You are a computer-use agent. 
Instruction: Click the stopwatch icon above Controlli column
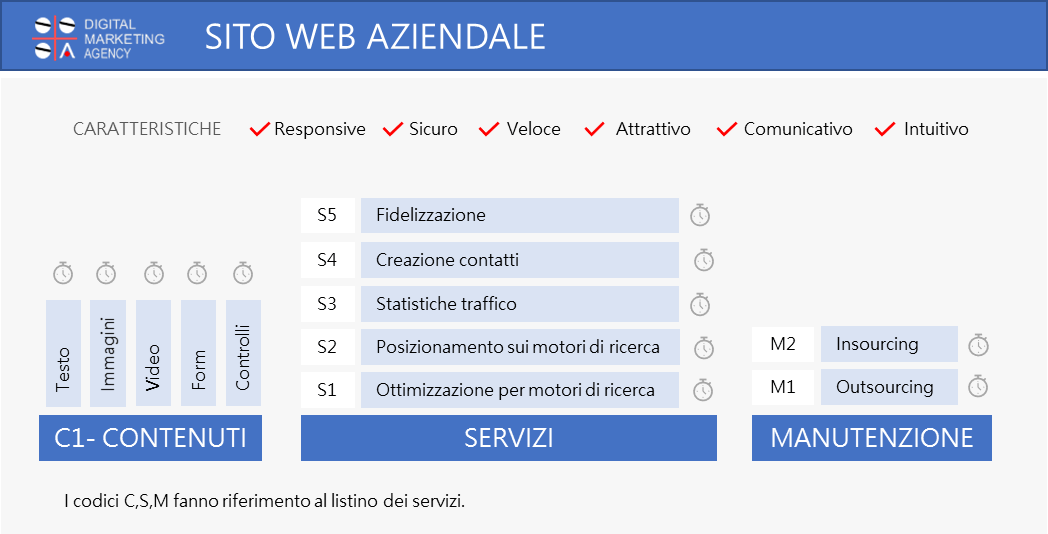point(243,273)
